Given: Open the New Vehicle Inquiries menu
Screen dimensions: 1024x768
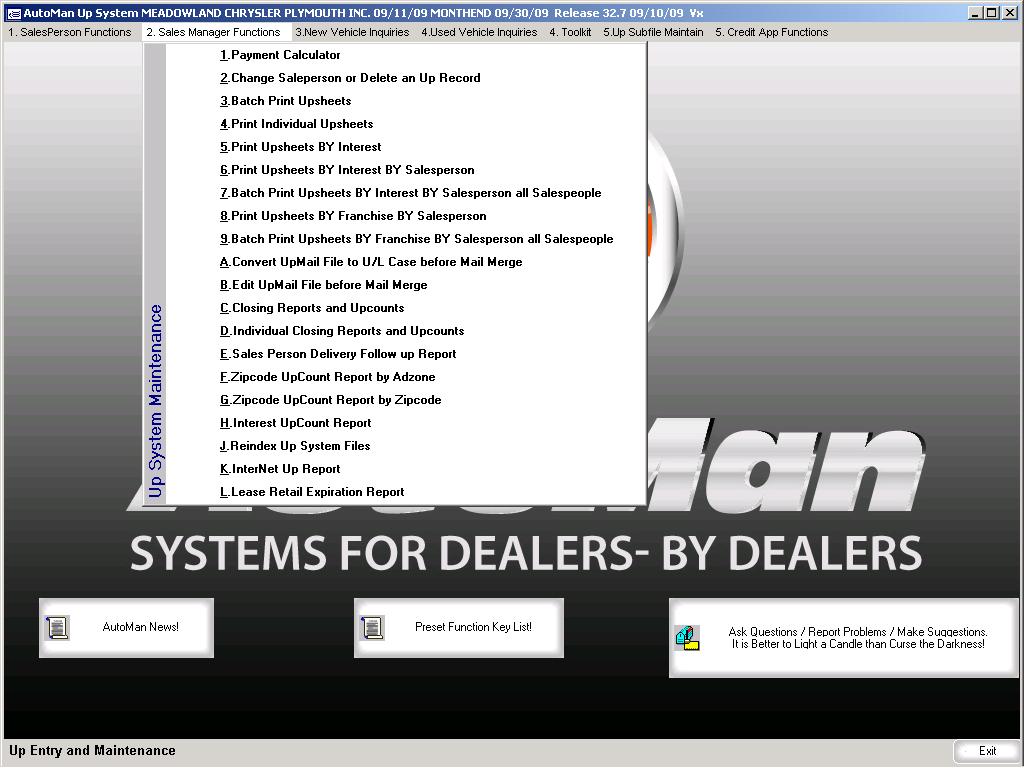Looking at the screenshot, I should [x=352, y=32].
